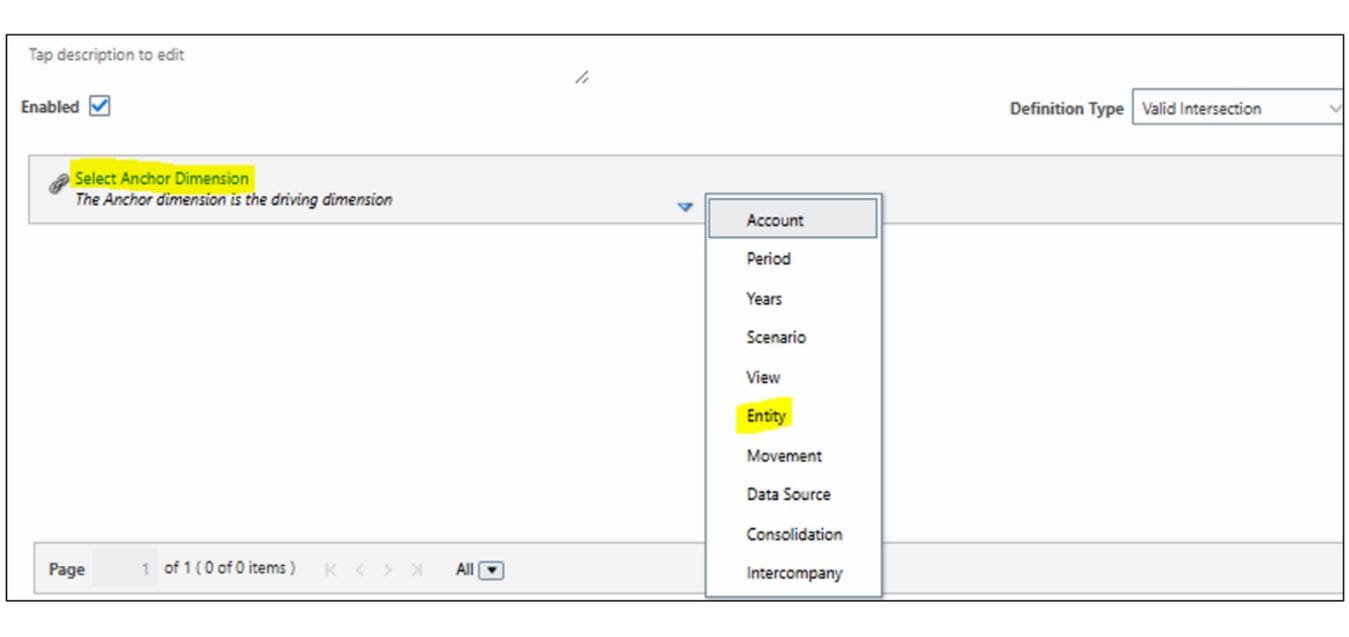
Task: Pick Period in the dimension menu
Action: pos(768,259)
